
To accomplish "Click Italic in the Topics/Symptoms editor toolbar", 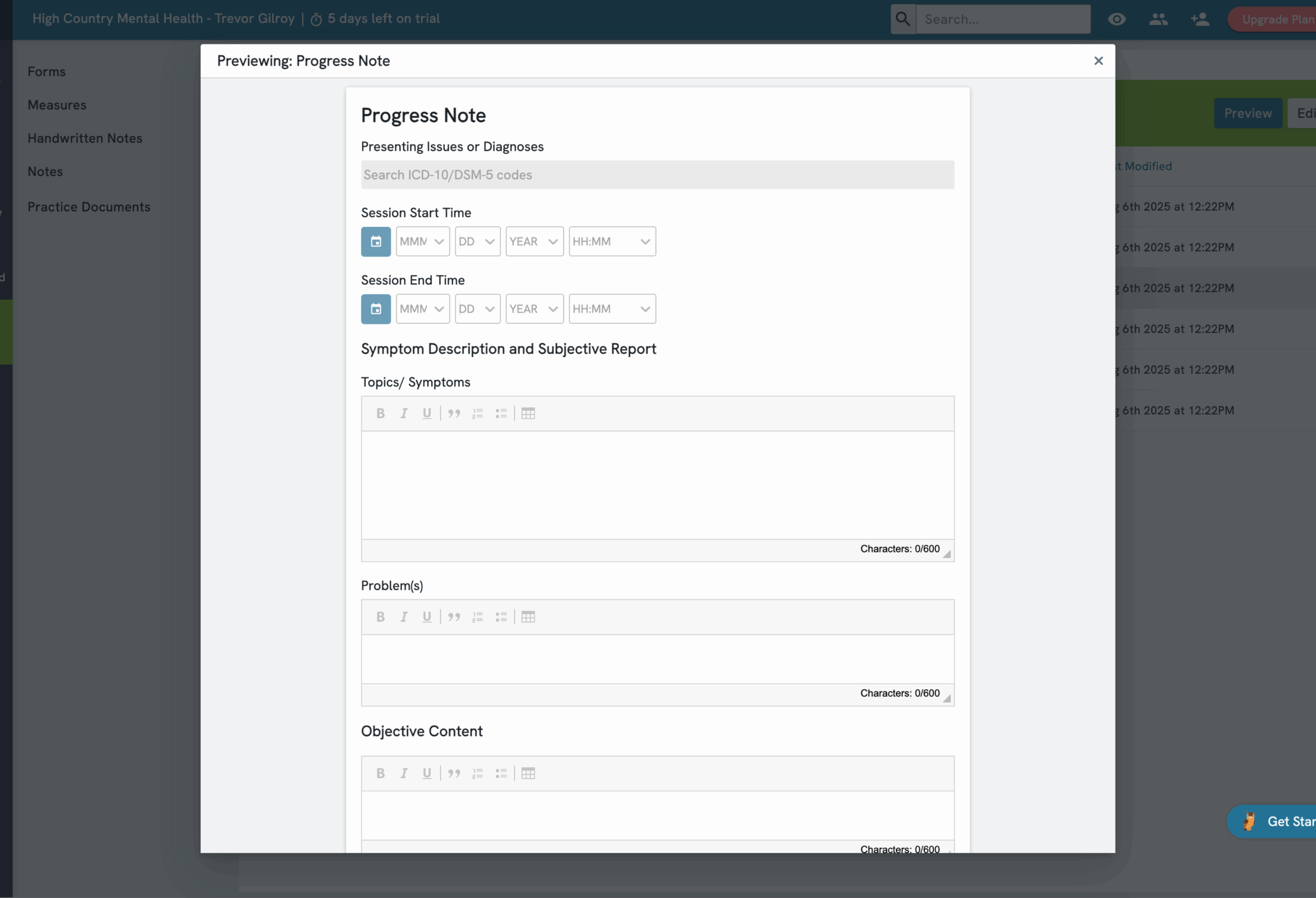I will 404,413.
